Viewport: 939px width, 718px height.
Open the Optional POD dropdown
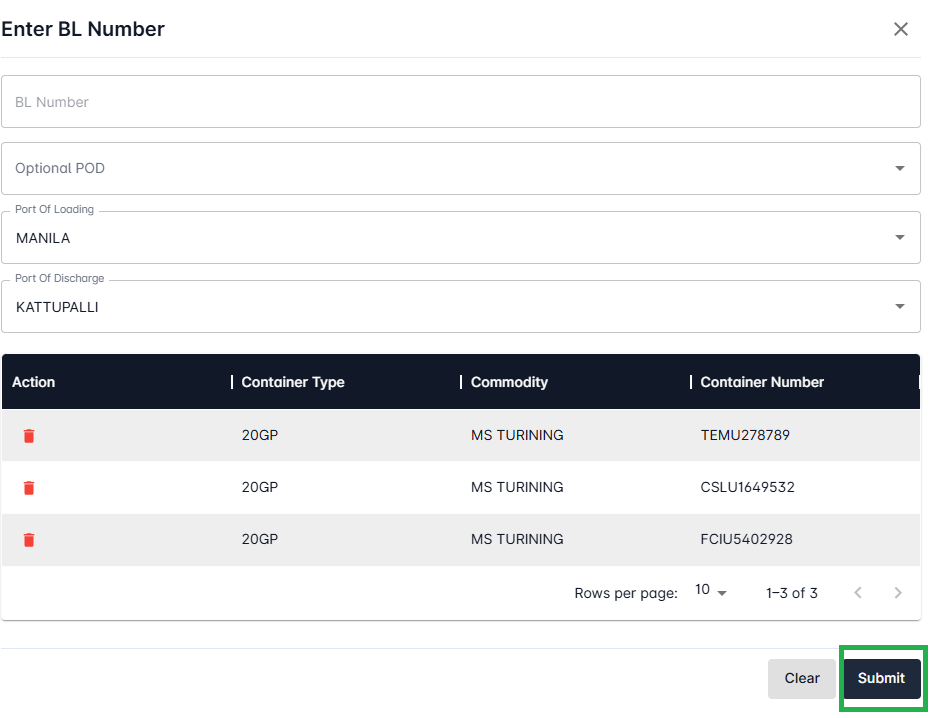461,168
